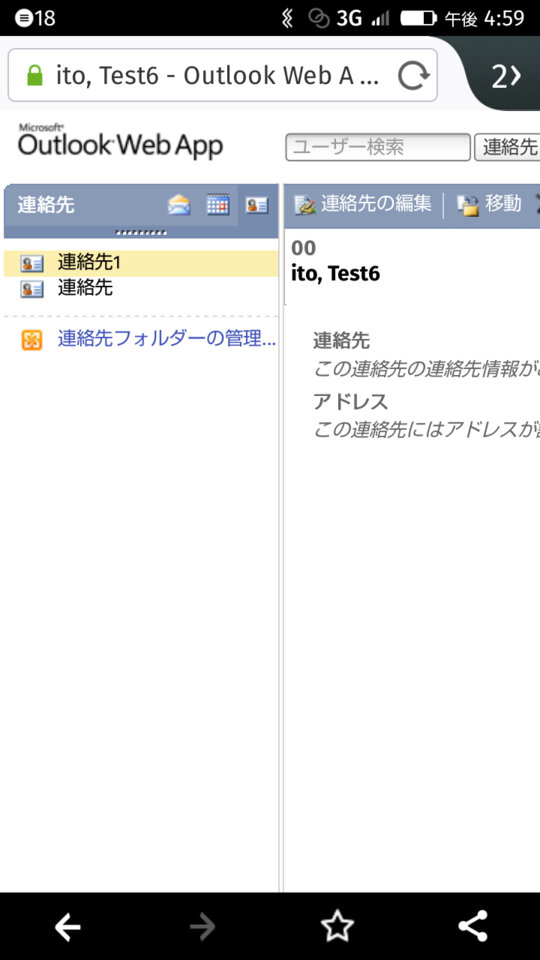The image size is (540, 960).
Task: Click the 連絡先1 folder icon
Action: (x=32, y=264)
